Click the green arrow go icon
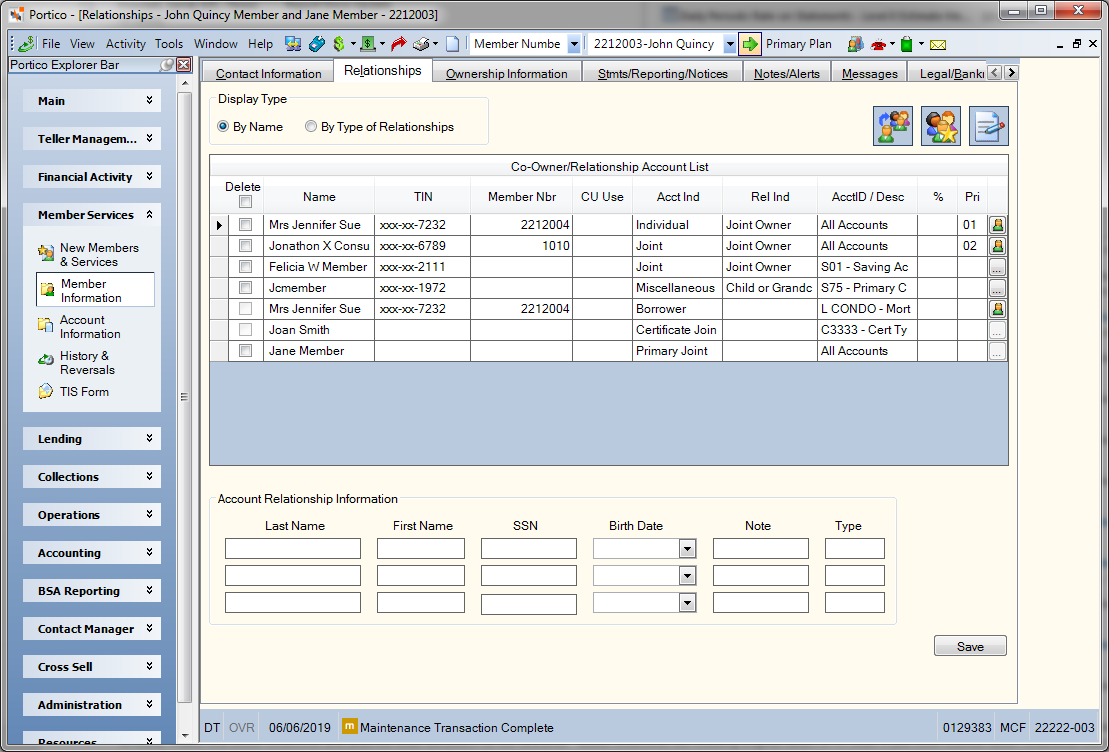Image resolution: width=1109 pixels, height=752 pixels. 749,44
